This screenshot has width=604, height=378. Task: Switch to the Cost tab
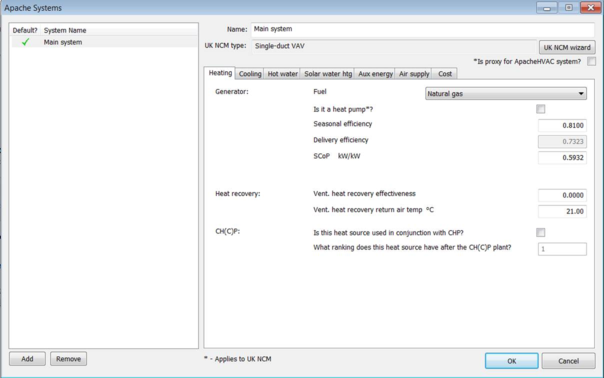point(445,74)
